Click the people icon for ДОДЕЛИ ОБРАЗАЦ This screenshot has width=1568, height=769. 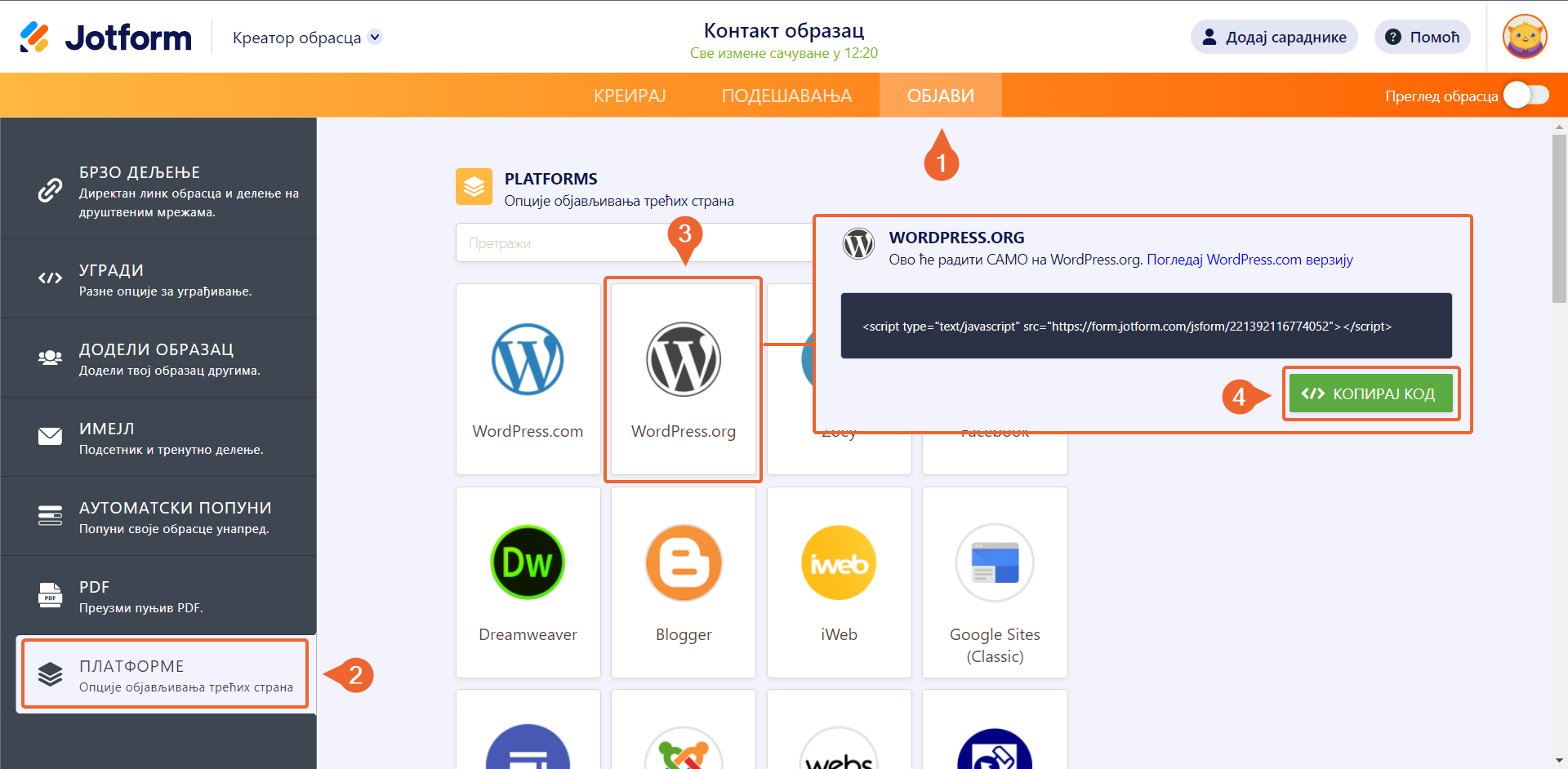tap(50, 358)
